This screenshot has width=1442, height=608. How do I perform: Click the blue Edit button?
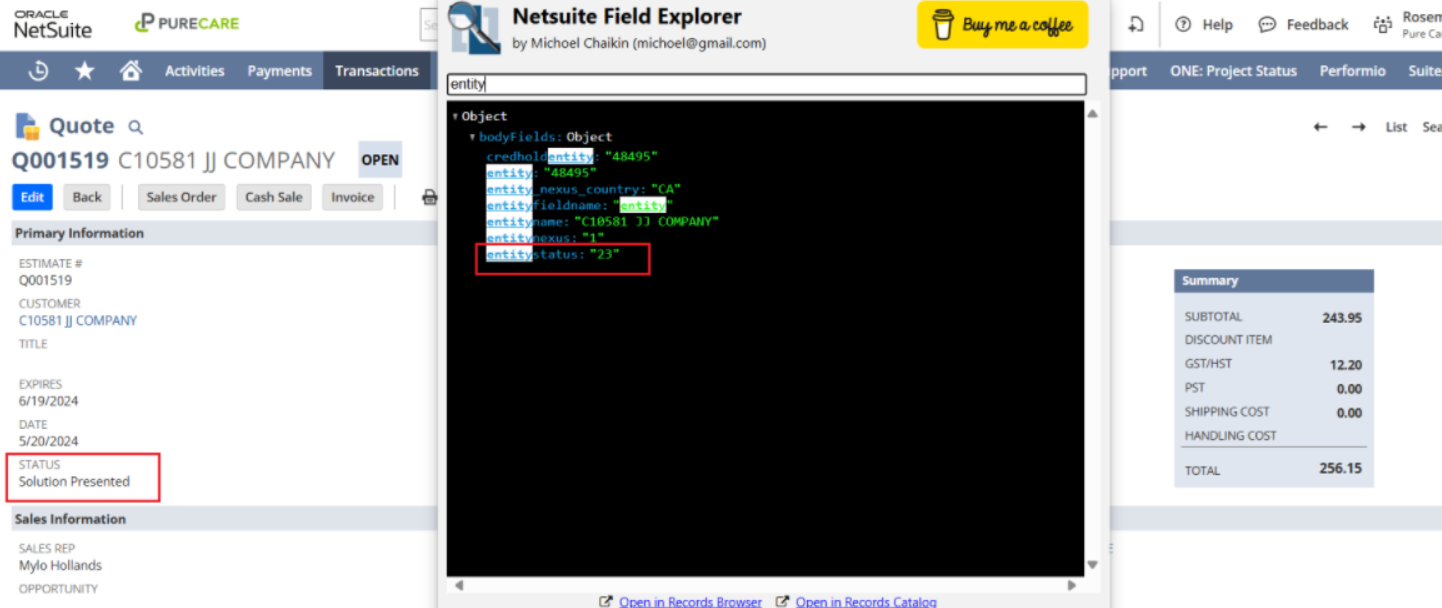tap(32, 197)
